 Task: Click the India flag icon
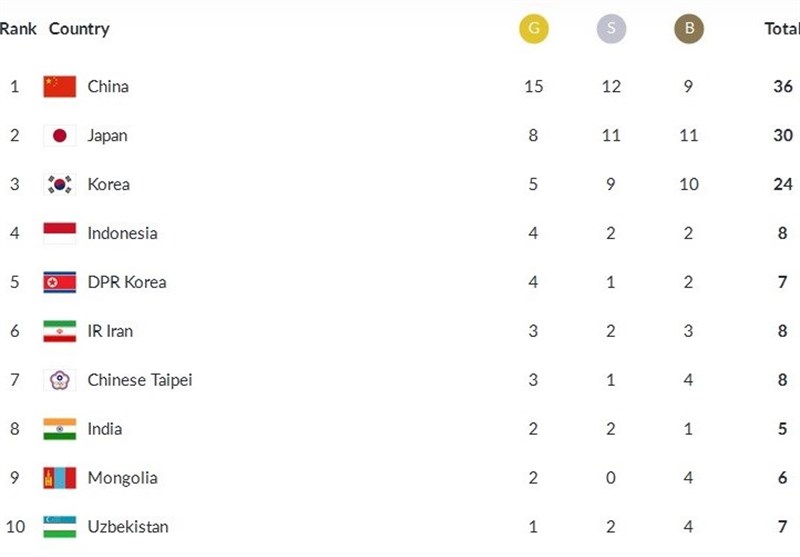coord(60,429)
